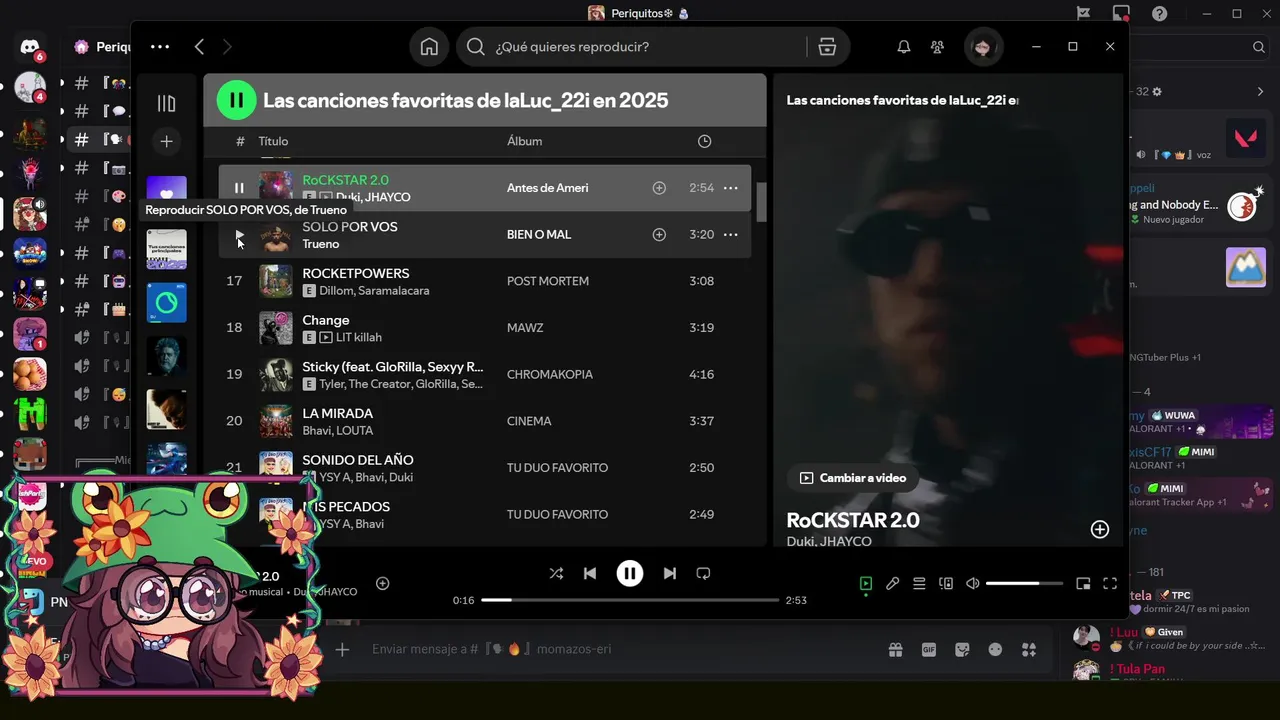Open Discord gift icon in message bar

pos(896,649)
